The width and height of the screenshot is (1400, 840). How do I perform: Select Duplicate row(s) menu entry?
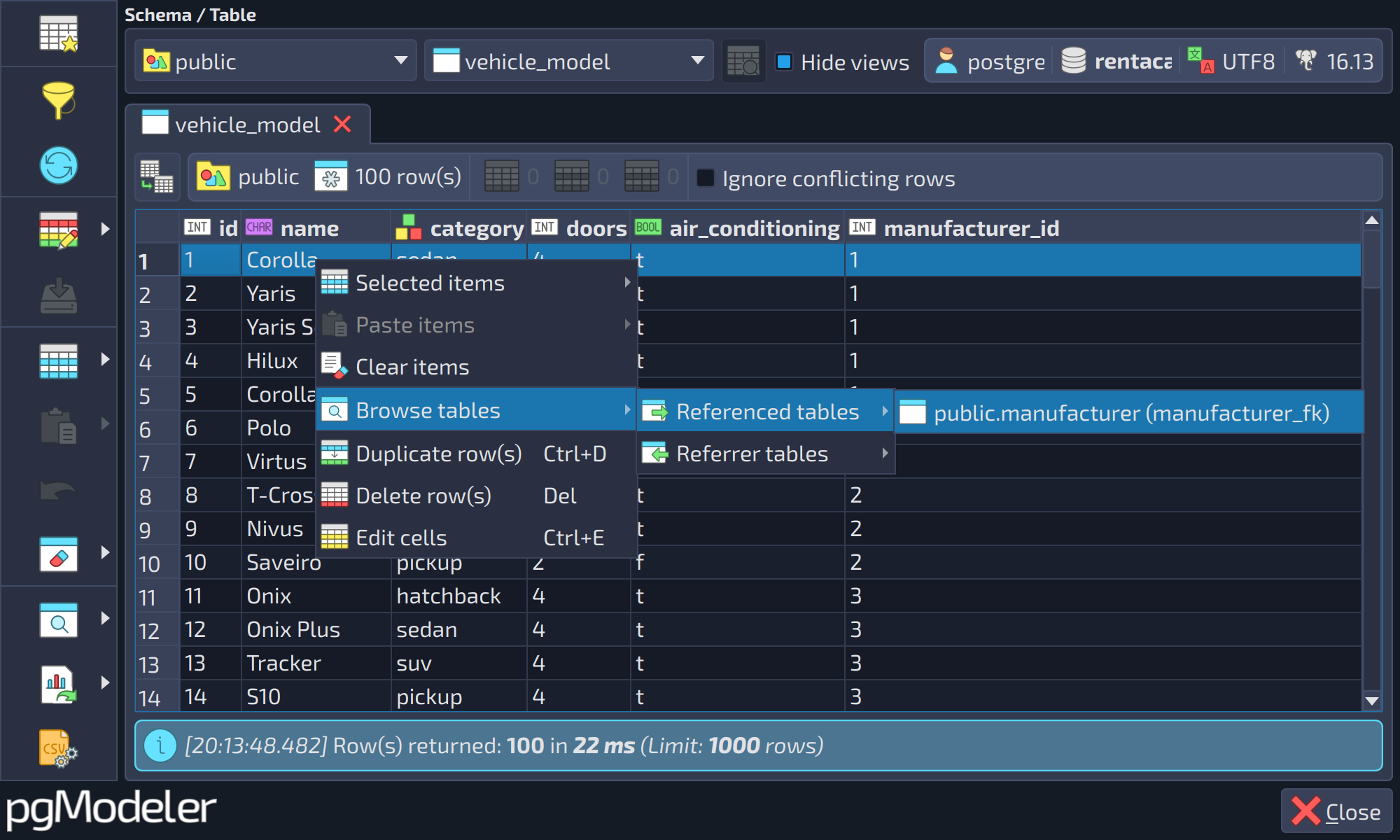point(476,454)
